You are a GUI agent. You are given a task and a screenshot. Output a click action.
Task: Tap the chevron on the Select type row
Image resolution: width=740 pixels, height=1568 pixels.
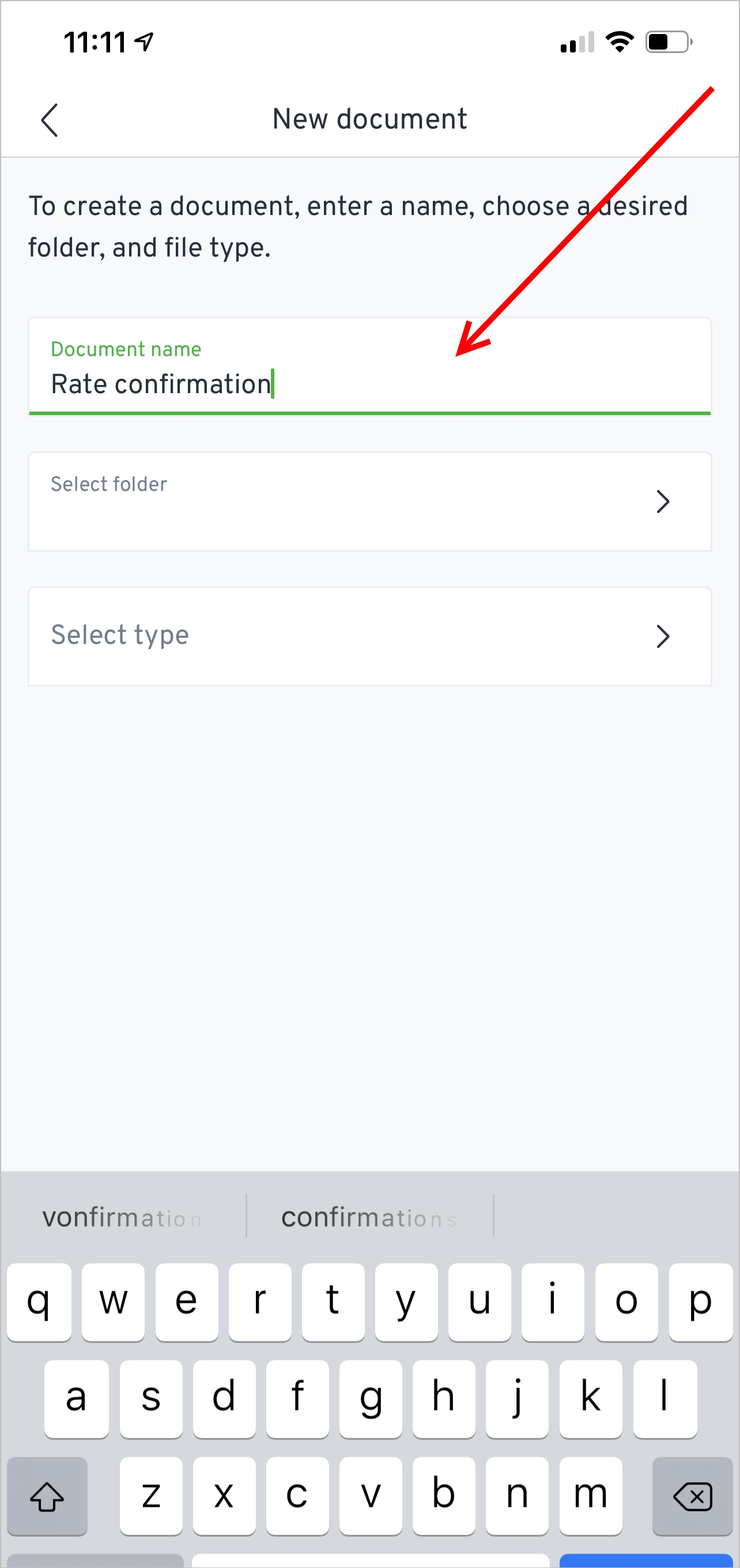663,636
